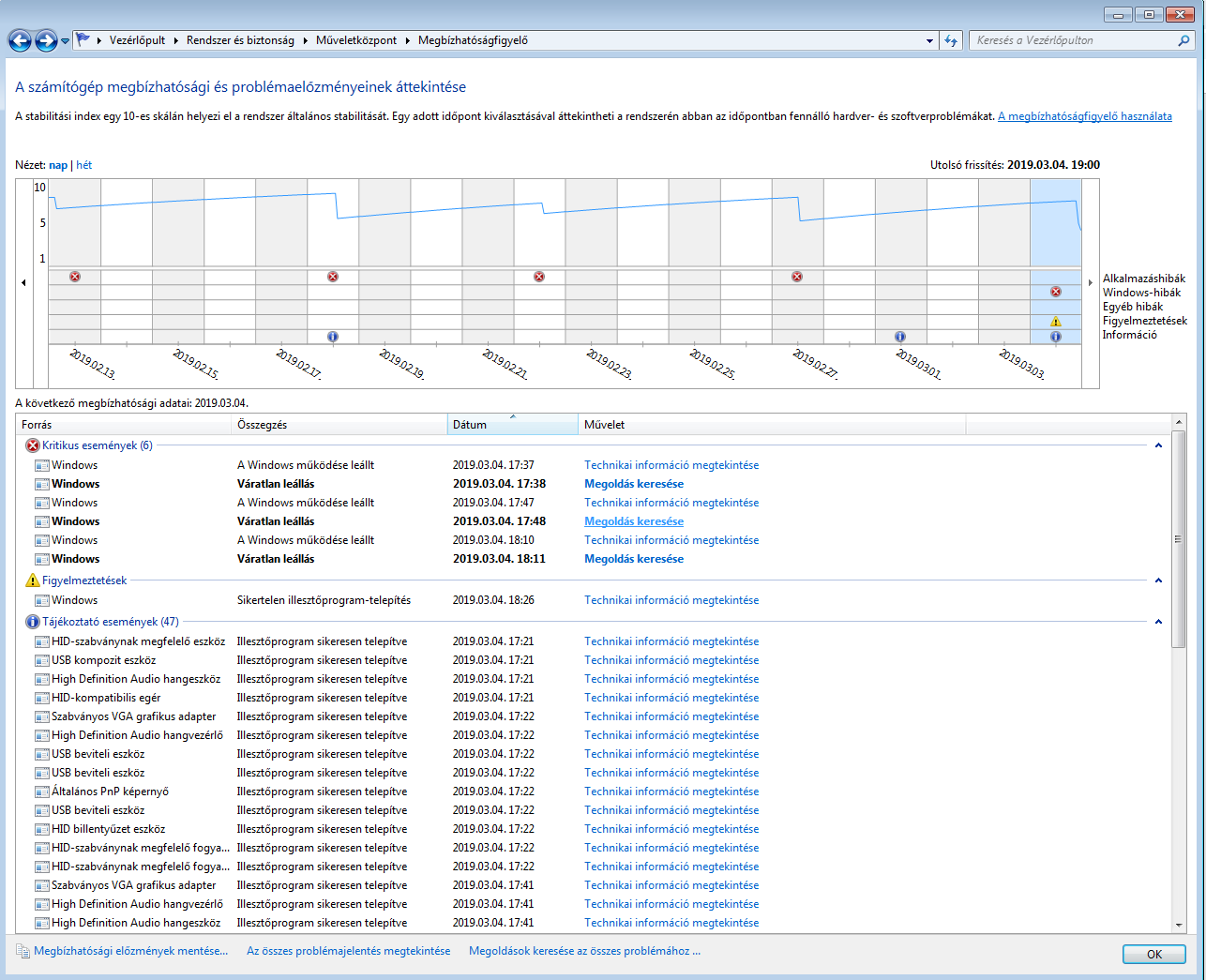The image size is (1206, 980).
Task: Open Megoldás keresése for 17:38 event
Action: pos(634,484)
